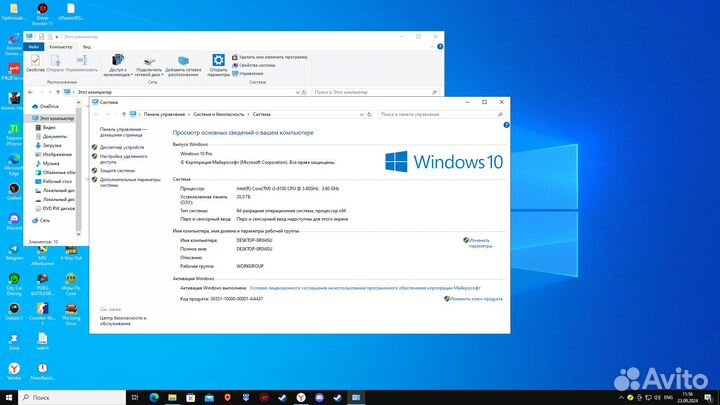Viewport: 720px width, 405px height.
Task: Click Добавить сетевое расположение in ribbon
Action: pos(183,65)
